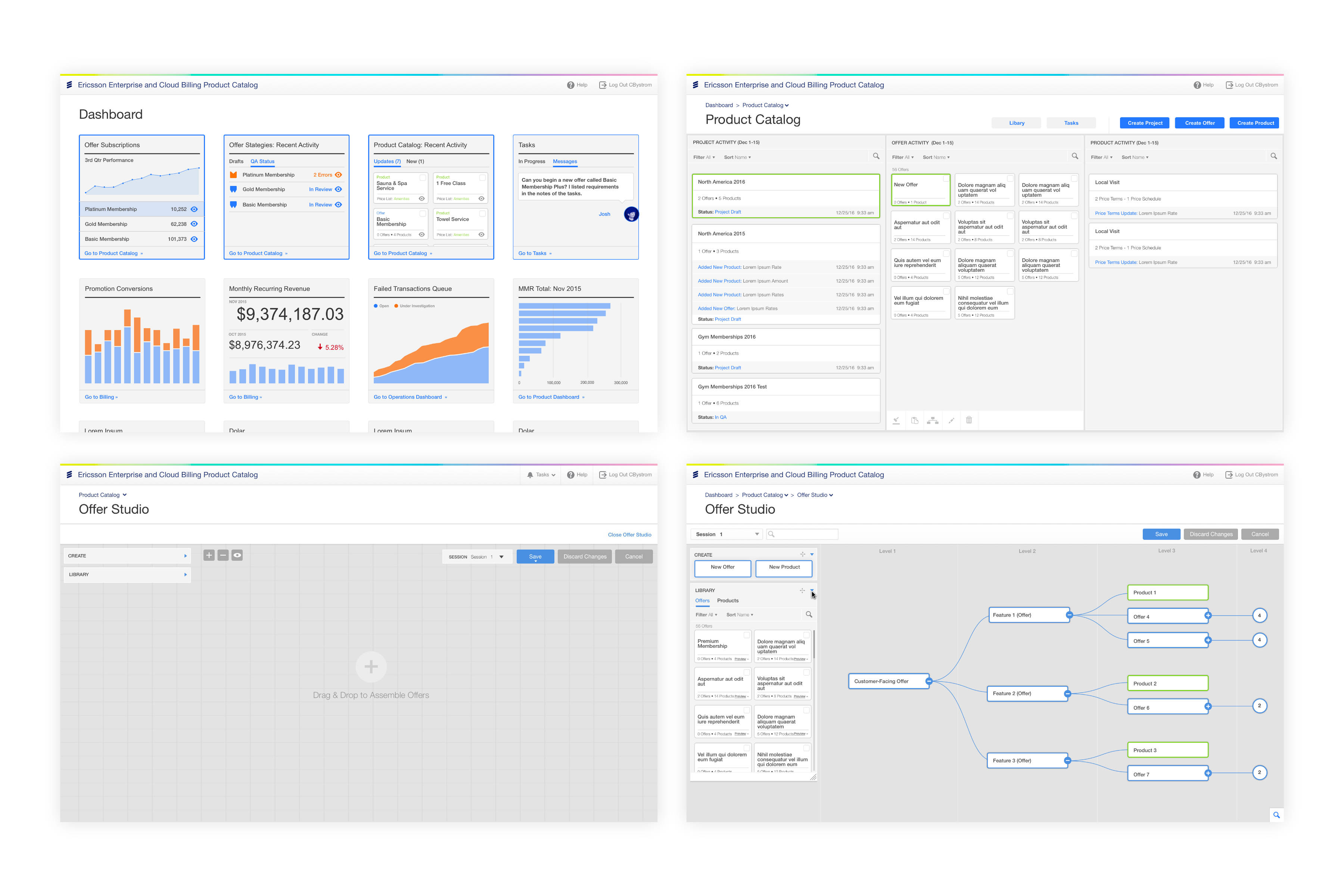Collapse Feature 1 (Offer) node branch
The width and height of the screenshot is (1344, 896).
pos(1069,615)
